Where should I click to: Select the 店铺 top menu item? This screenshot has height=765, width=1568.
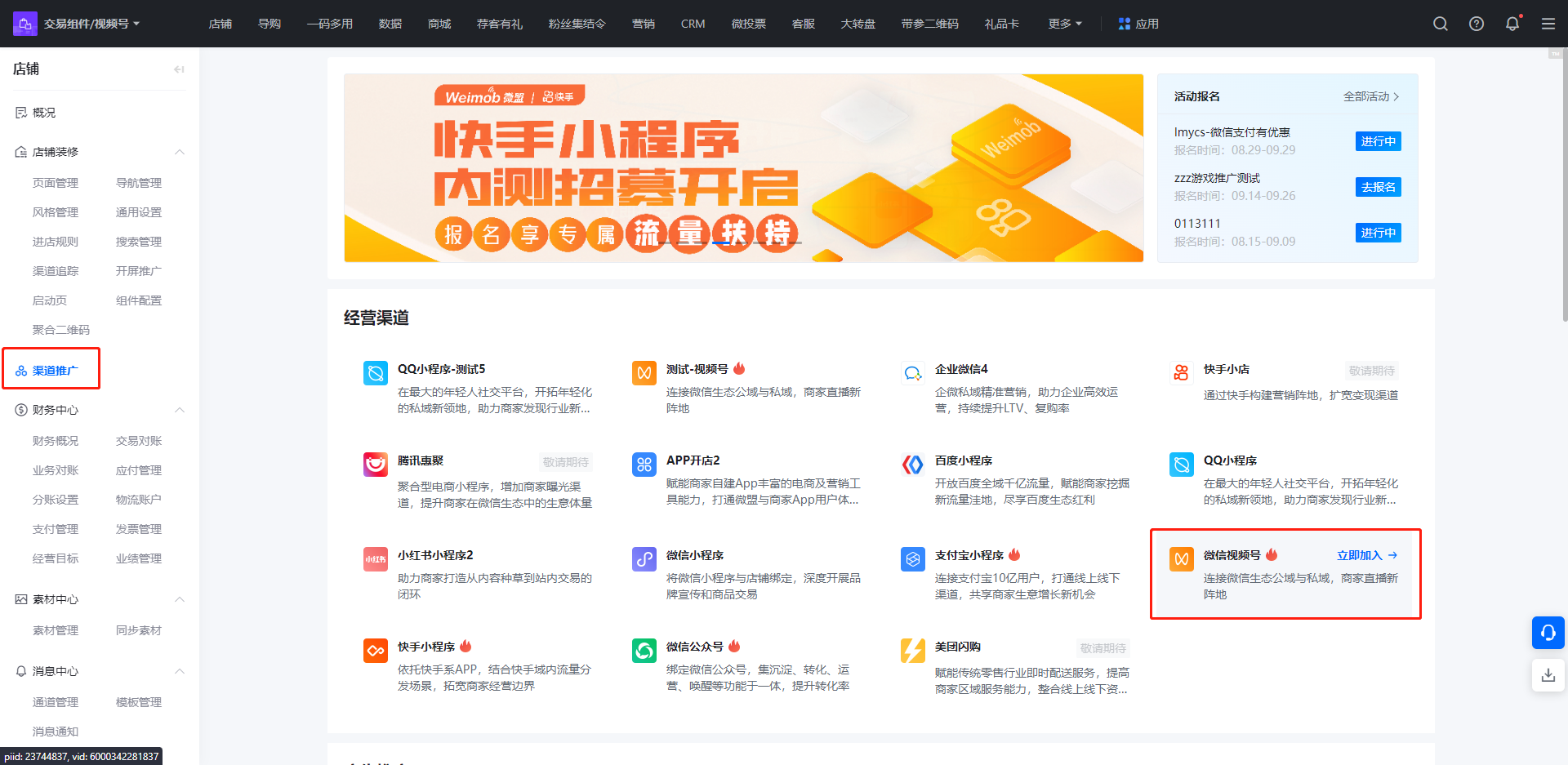[x=220, y=24]
